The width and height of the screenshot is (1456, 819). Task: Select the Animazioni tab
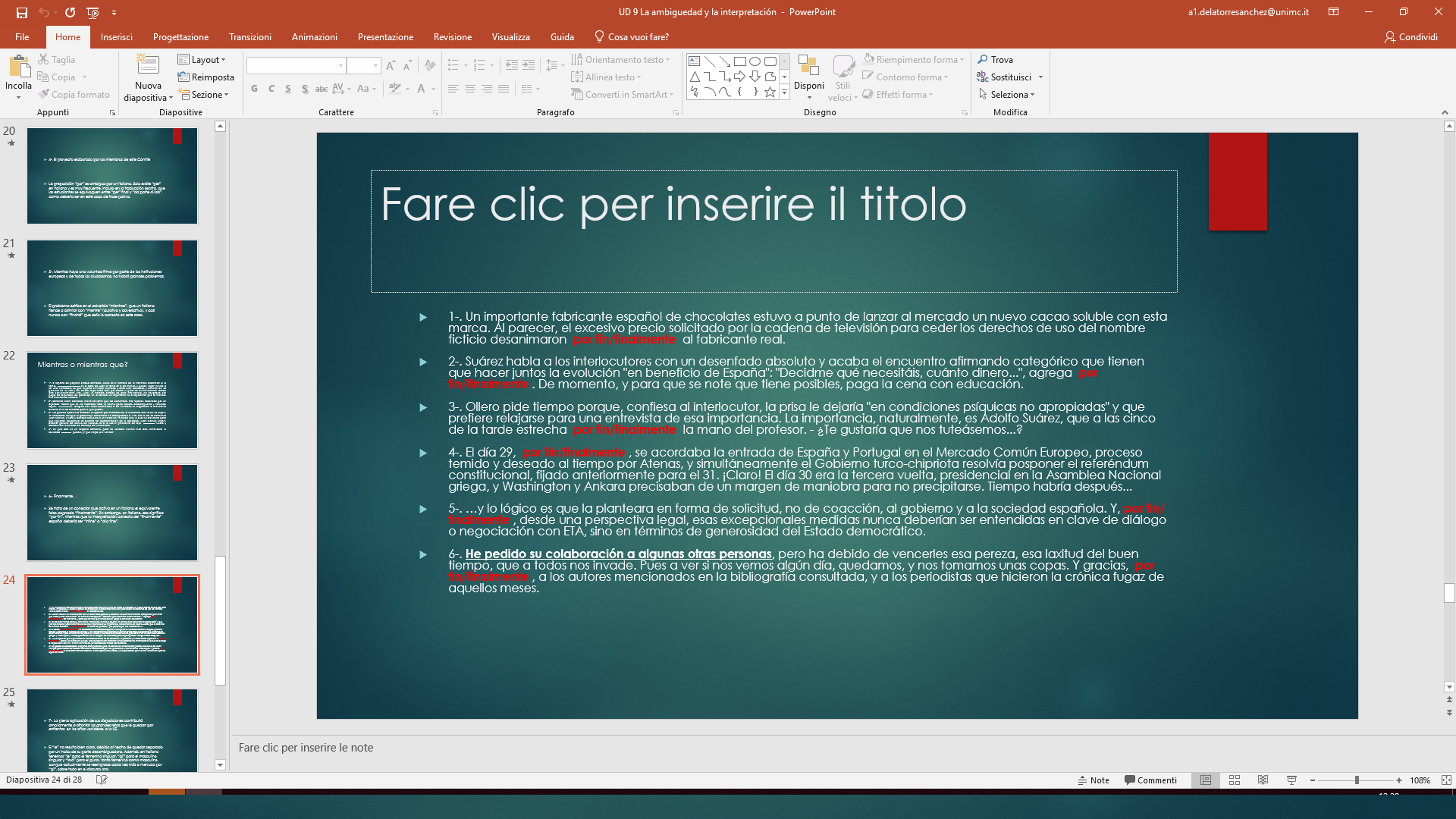click(x=315, y=37)
